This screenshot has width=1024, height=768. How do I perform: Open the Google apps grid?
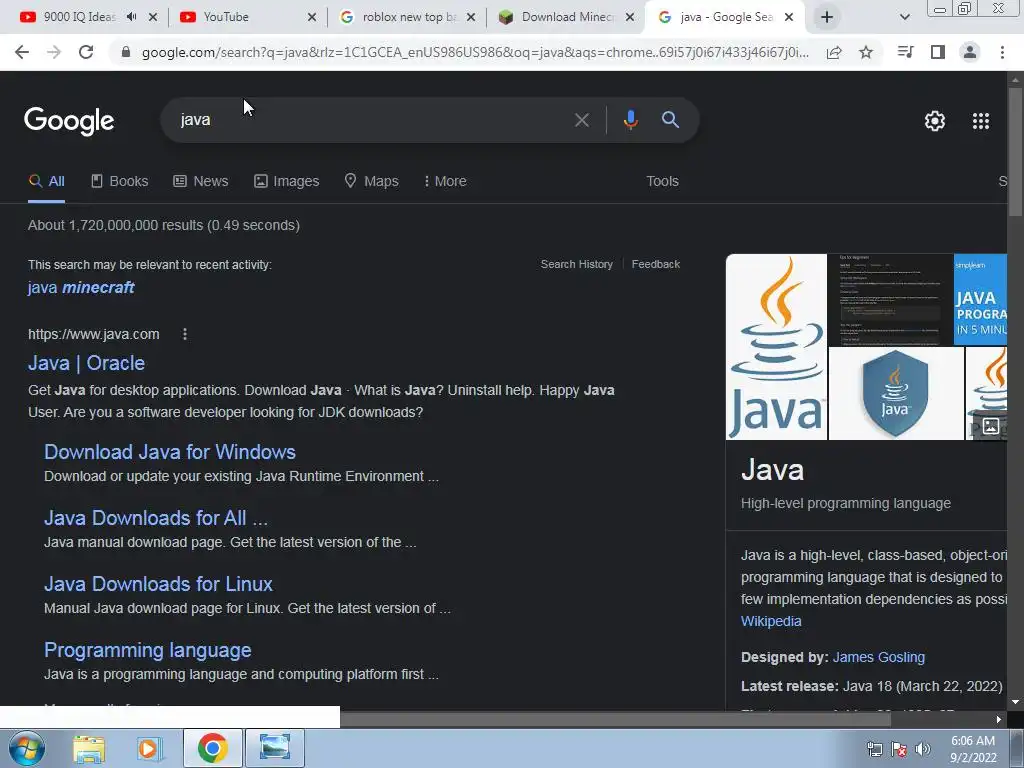pyautogui.click(x=981, y=121)
